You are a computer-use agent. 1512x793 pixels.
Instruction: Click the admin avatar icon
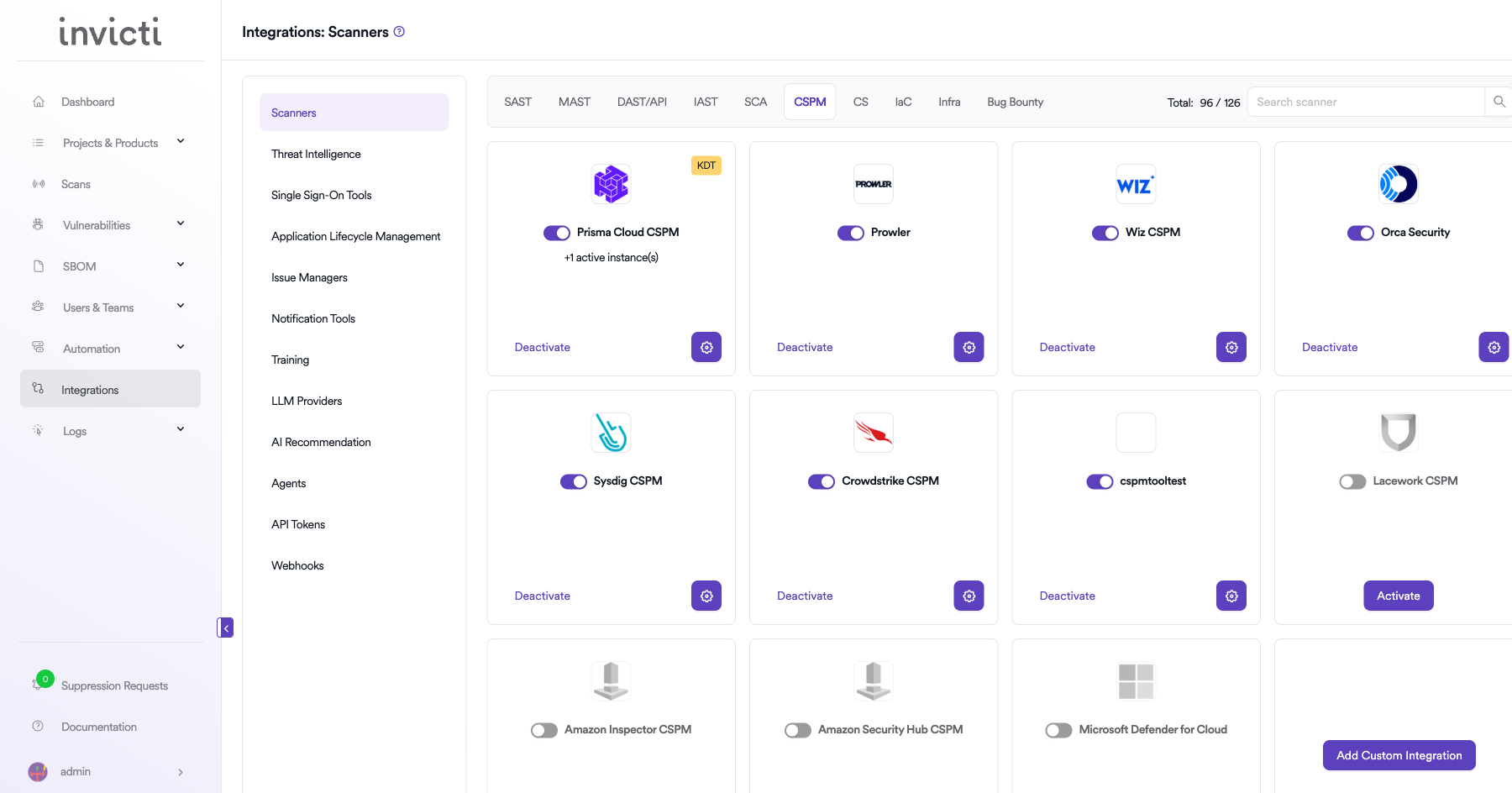(38, 771)
